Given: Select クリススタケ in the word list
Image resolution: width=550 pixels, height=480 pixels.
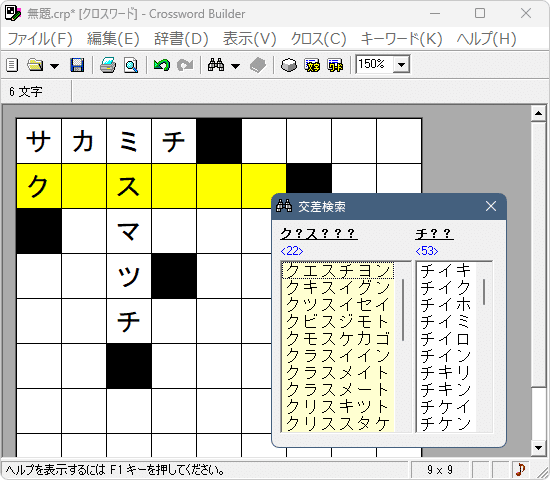Looking at the screenshot, I should pyautogui.click(x=337, y=424).
